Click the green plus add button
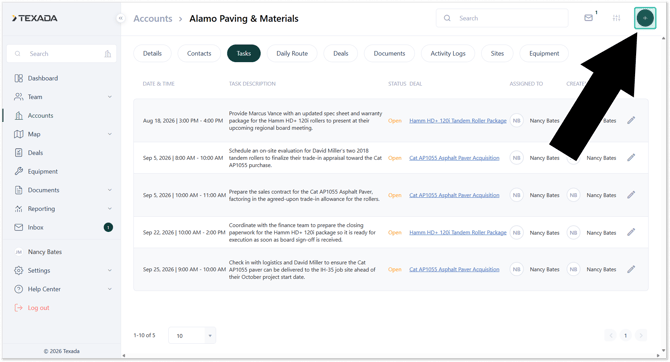The width and height of the screenshot is (670, 362). (645, 18)
